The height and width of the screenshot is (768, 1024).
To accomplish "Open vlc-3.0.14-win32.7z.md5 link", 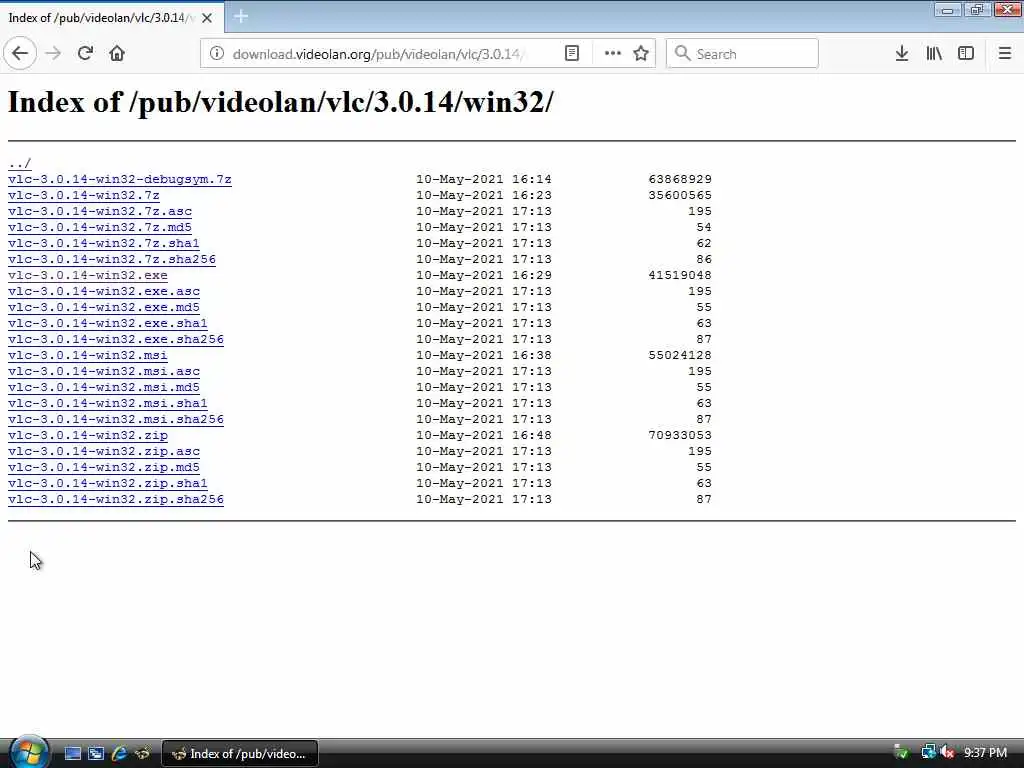I will [100, 227].
